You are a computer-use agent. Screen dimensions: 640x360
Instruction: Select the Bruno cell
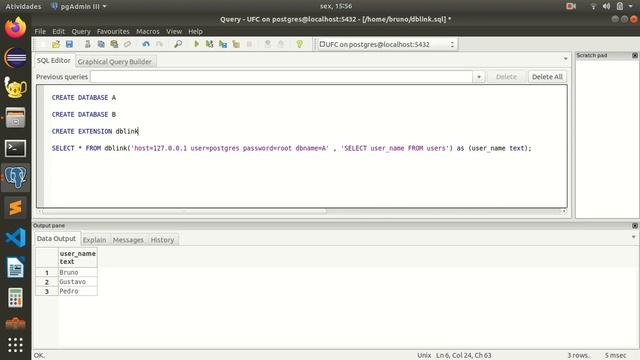(x=78, y=272)
